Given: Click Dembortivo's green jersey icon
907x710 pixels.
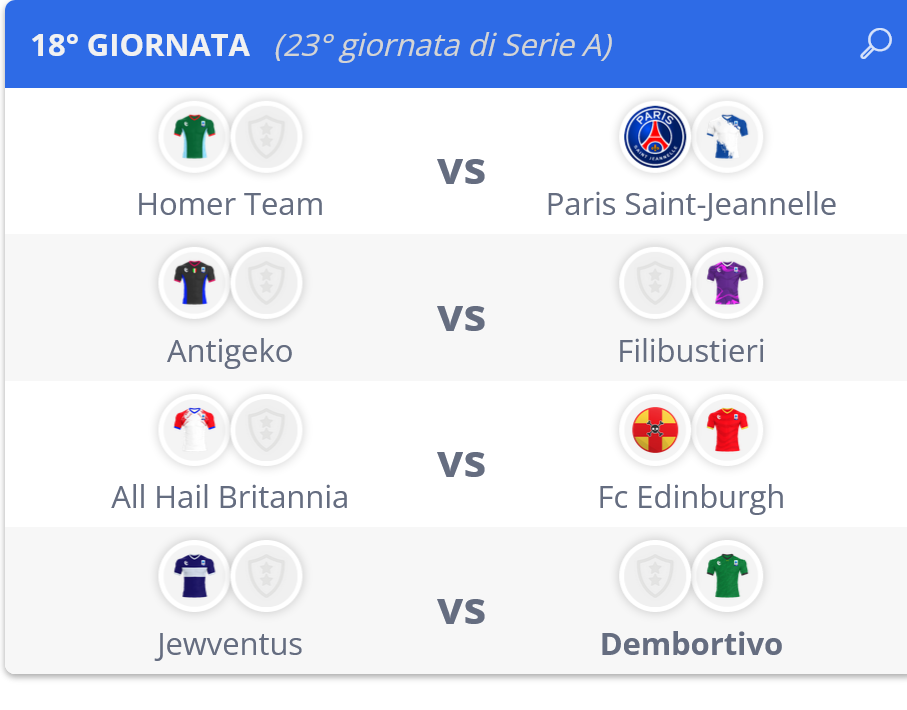Looking at the screenshot, I should [727, 576].
